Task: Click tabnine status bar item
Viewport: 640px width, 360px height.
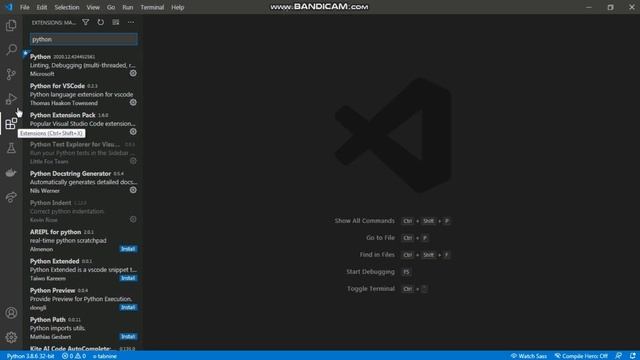Action: point(104,356)
